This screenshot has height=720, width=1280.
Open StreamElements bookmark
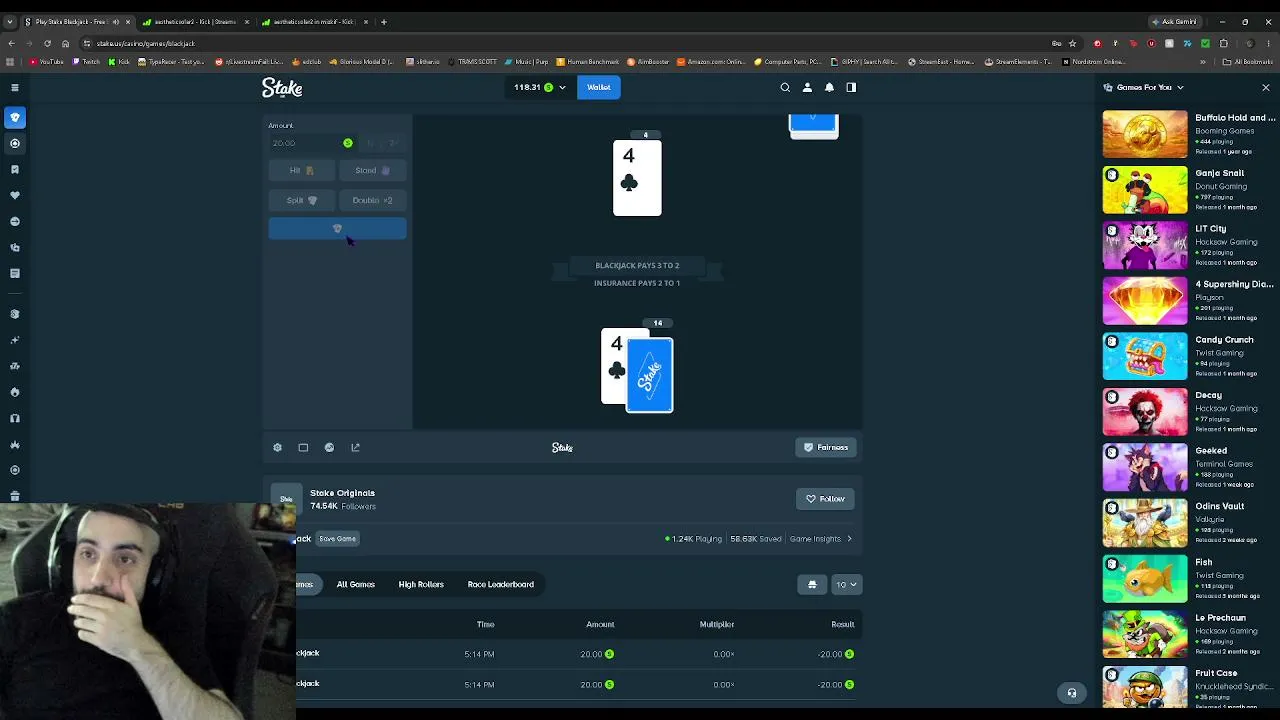pos(1018,62)
